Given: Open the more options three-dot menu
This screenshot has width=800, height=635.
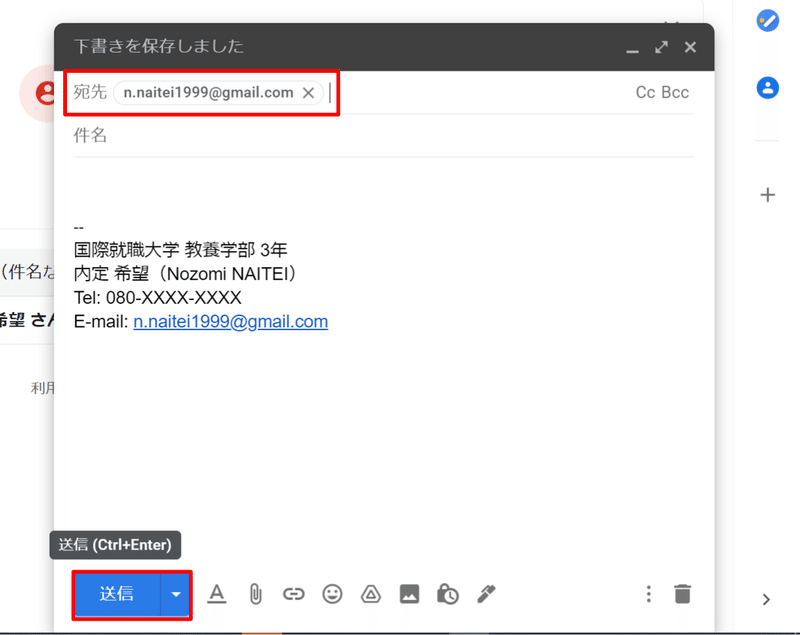Looking at the screenshot, I should coord(648,593).
